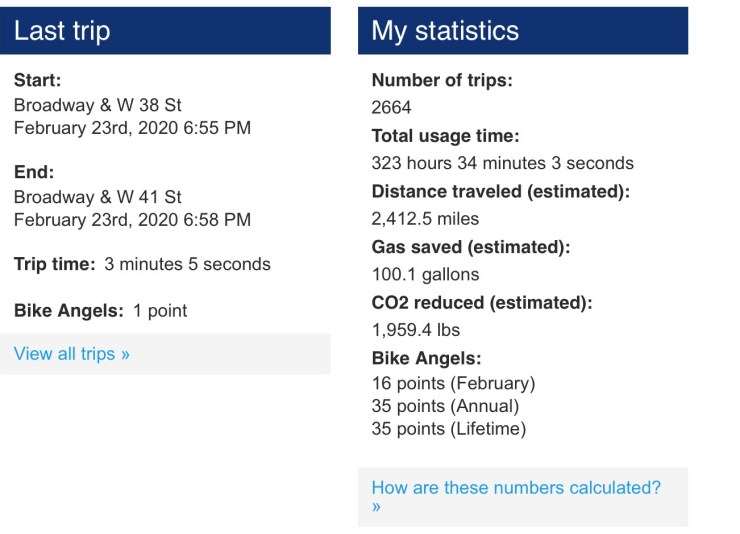Click end station Broadway & W 41 St

tap(98, 197)
